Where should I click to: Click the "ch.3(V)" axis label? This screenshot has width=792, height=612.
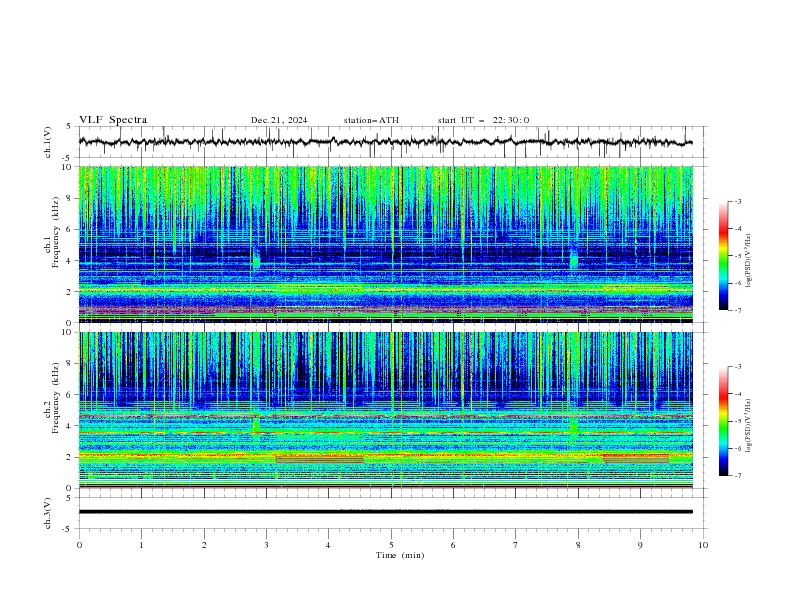coord(48,513)
